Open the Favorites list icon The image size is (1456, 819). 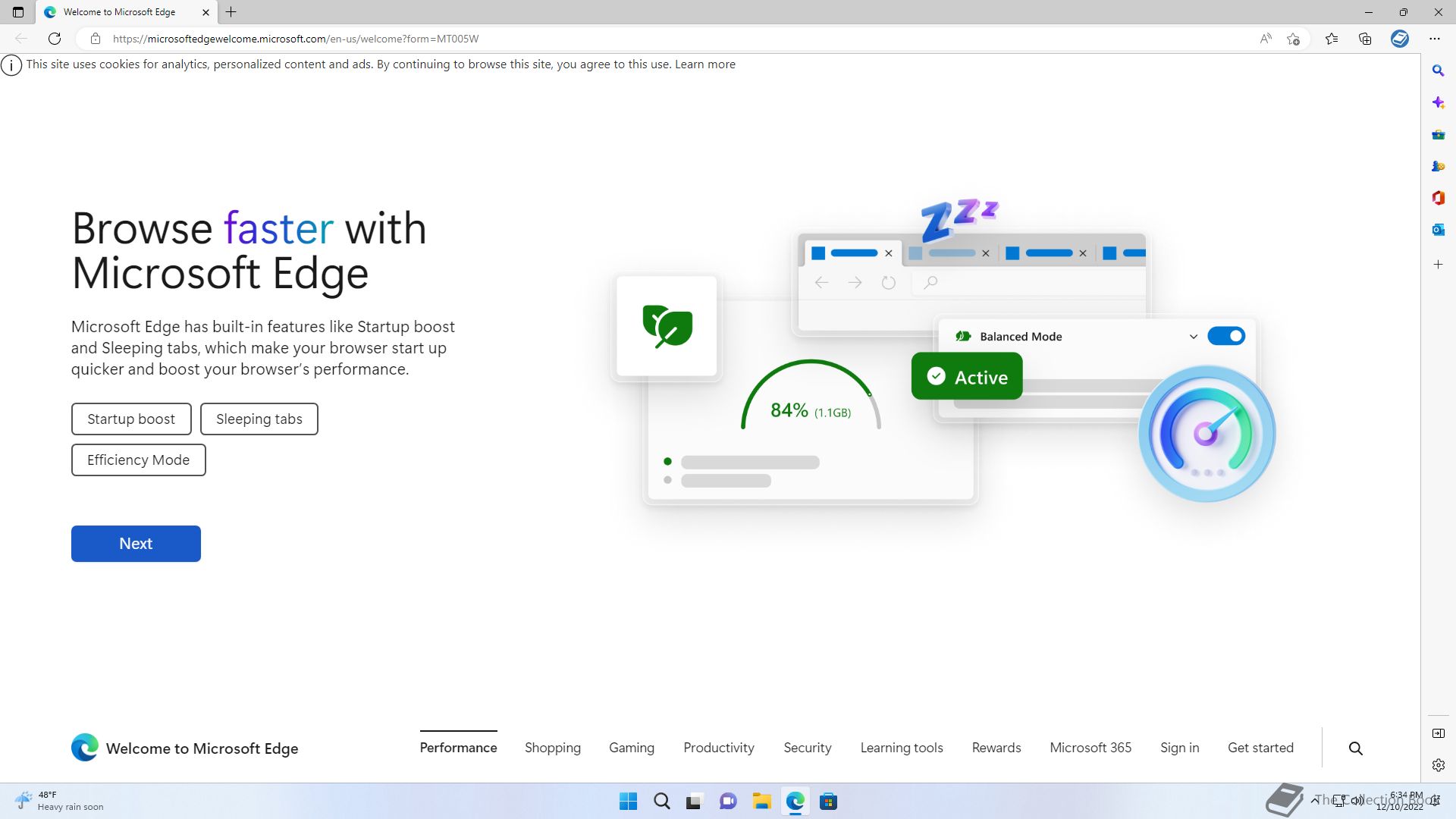(x=1332, y=39)
